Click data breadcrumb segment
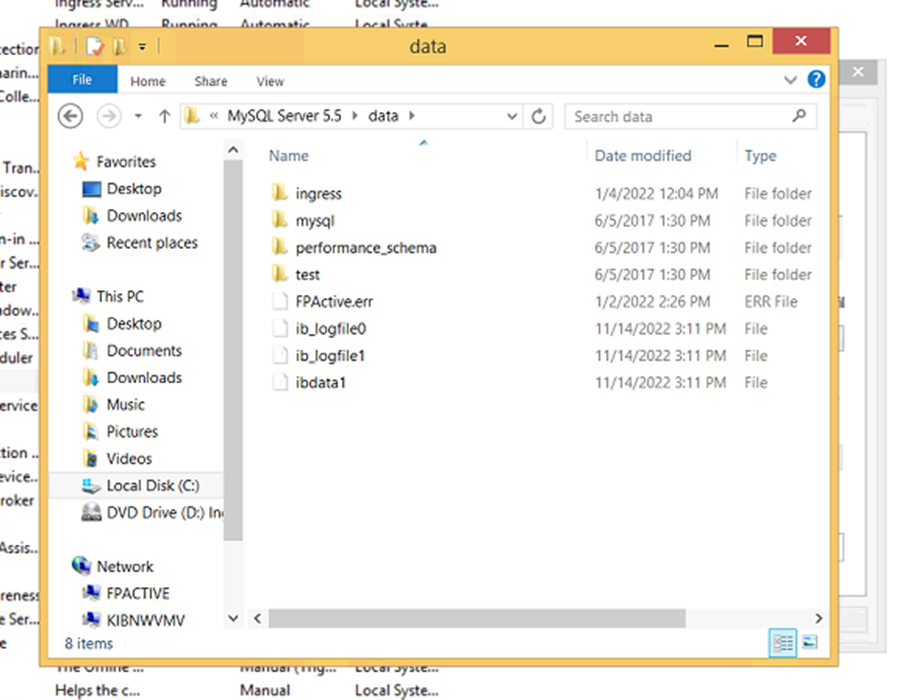This screenshot has height=700, width=916. tap(383, 116)
